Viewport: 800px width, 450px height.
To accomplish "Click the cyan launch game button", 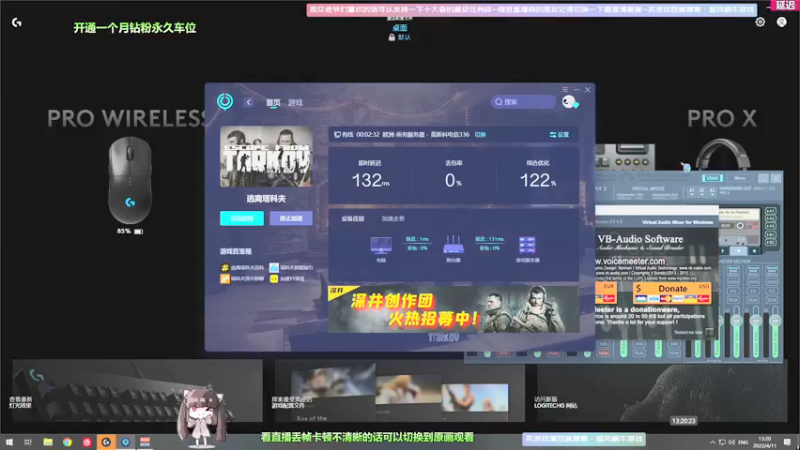I will point(242,218).
